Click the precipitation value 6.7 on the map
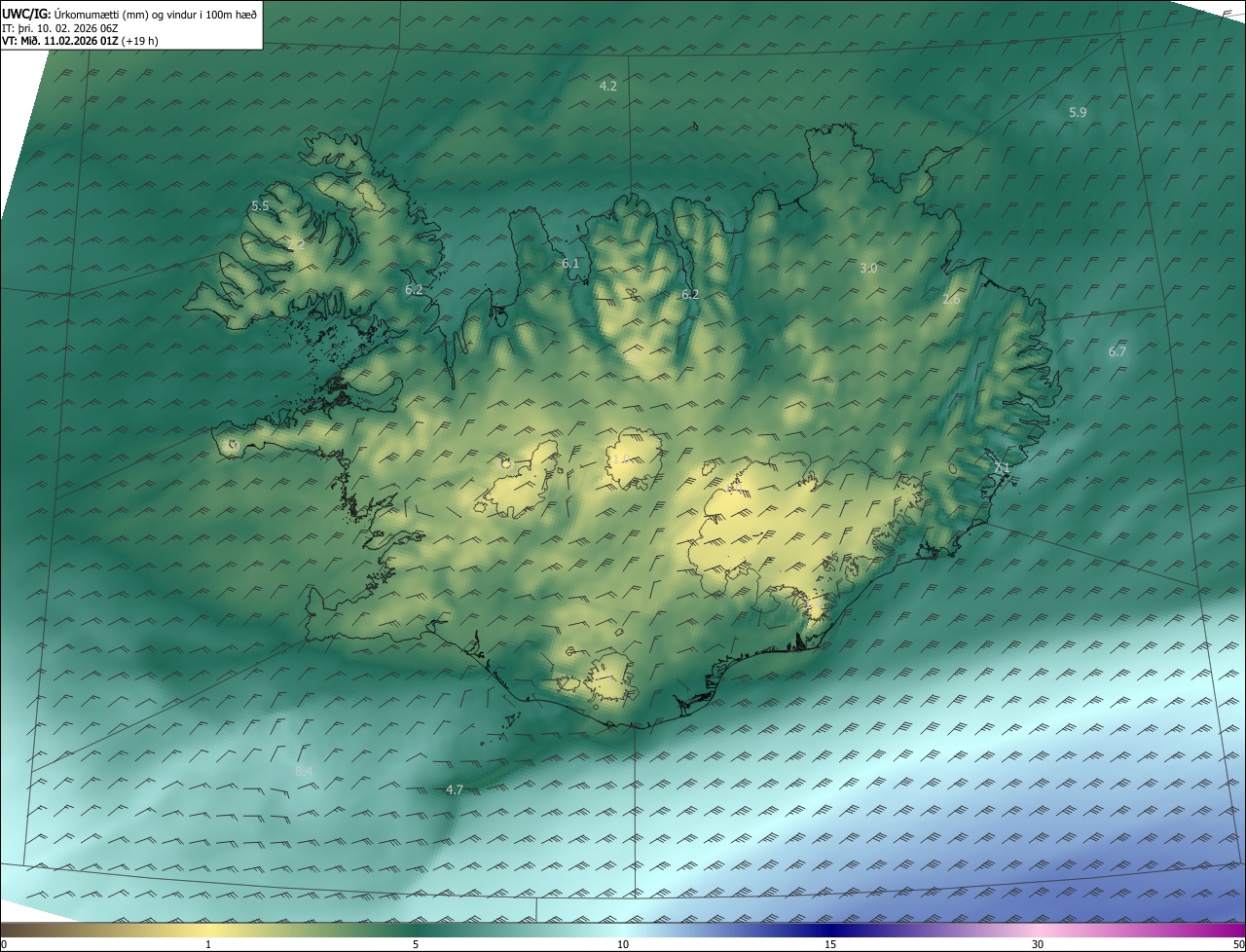Image resolution: width=1246 pixels, height=952 pixels. click(x=1117, y=351)
